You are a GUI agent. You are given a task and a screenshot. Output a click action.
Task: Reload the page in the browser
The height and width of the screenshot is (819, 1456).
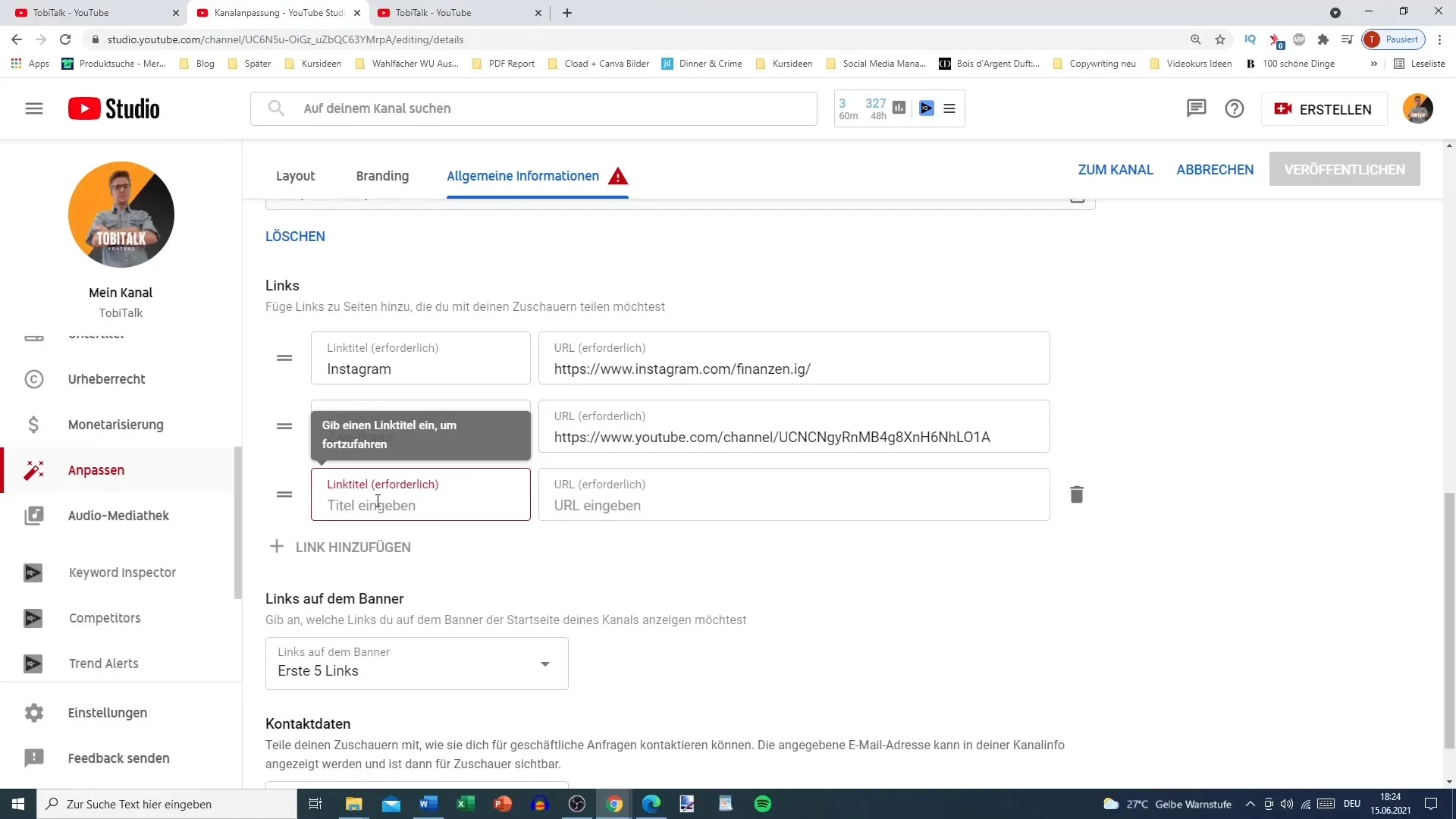click(x=65, y=39)
